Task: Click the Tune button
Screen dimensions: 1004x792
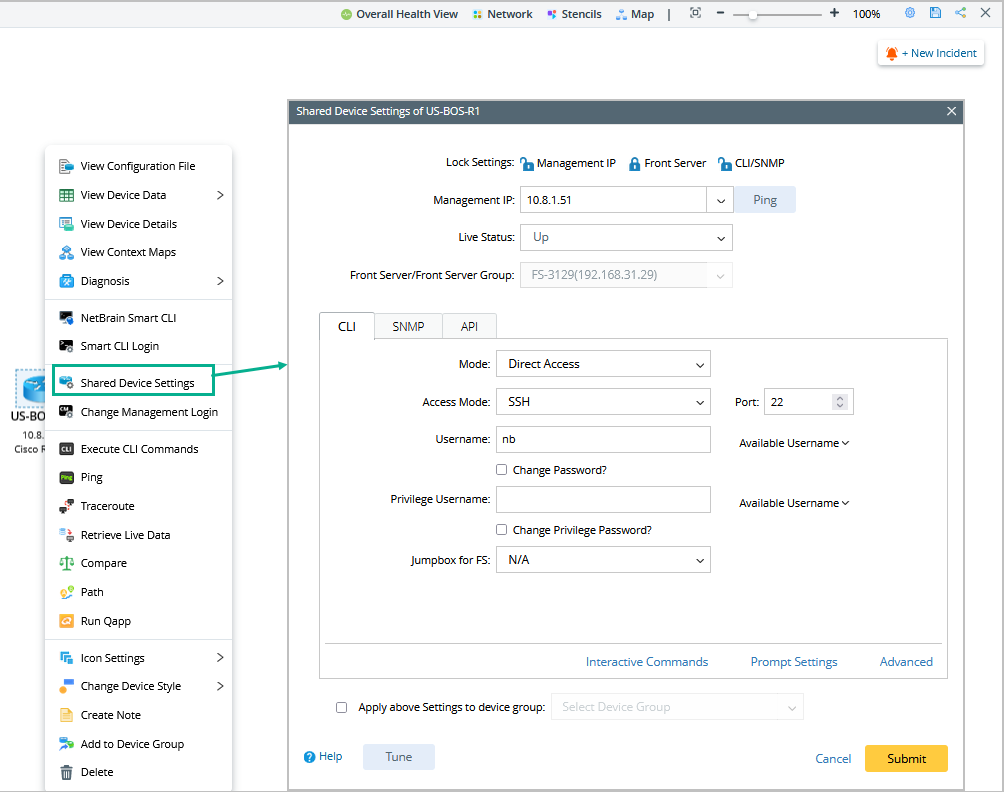Action: 398,757
